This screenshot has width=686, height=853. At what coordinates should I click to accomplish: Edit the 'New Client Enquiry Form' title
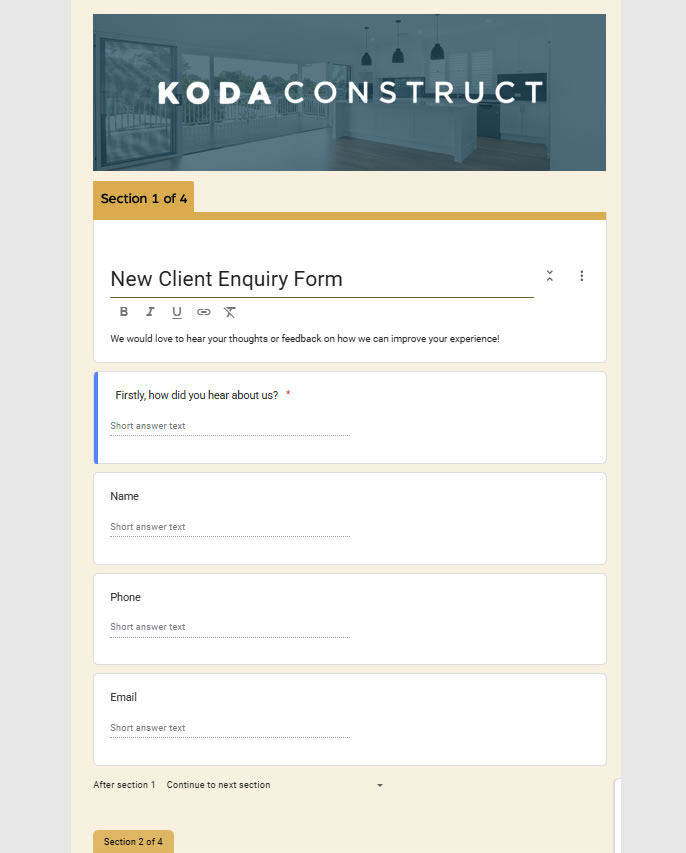227,279
